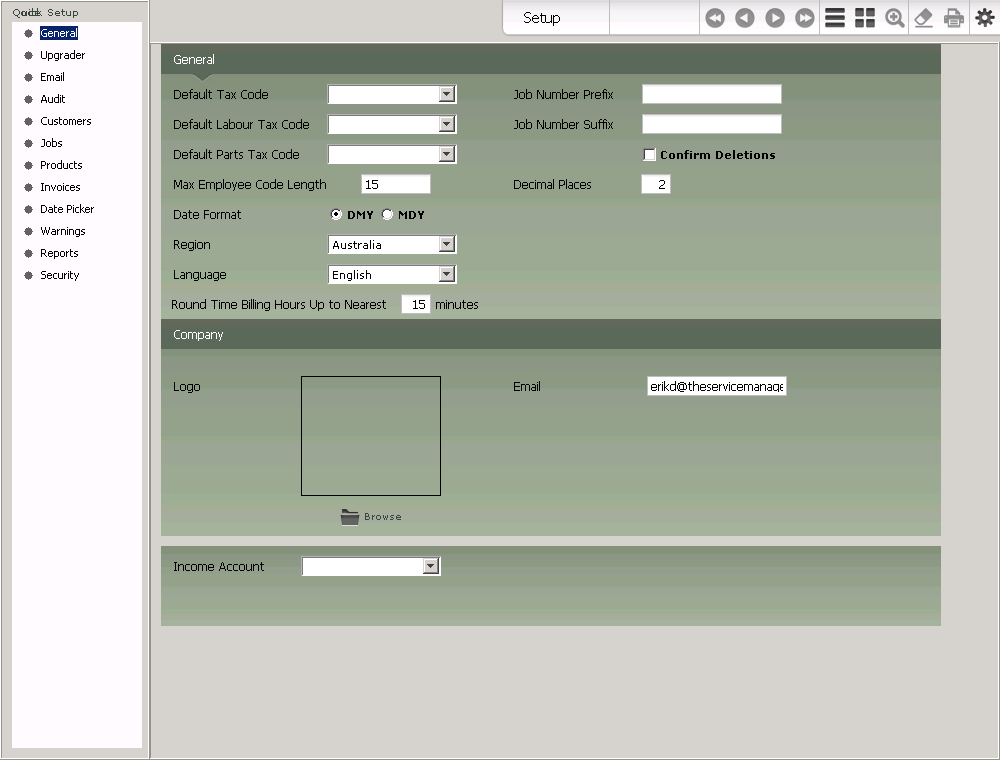Open the Income Account dropdown
The image size is (1000, 760).
pos(431,567)
